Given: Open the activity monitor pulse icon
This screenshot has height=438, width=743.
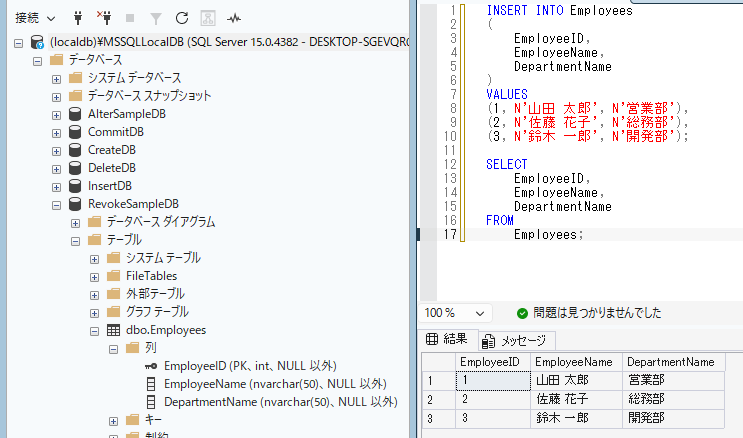Looking at the screenshot, I should point(234,18).
